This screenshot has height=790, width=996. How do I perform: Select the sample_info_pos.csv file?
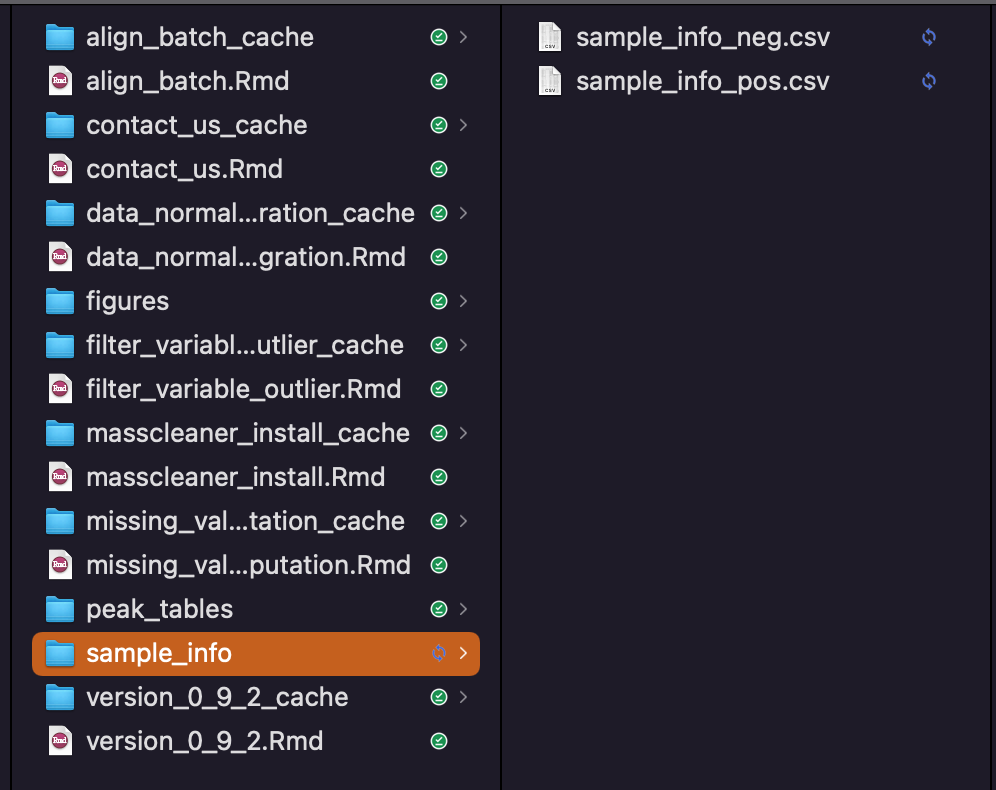tap(741, 81)
